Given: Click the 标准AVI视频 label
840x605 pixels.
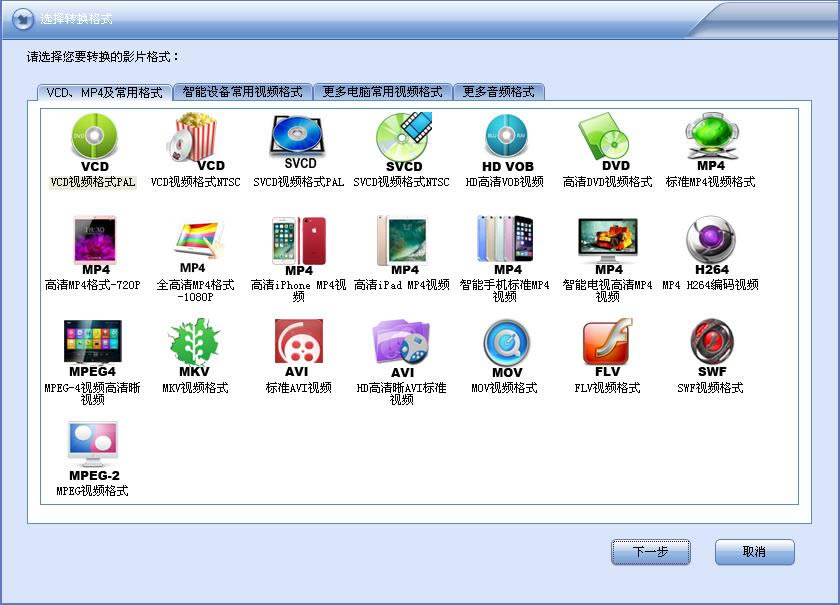Looking at the screenshot, I should [298, 388].
